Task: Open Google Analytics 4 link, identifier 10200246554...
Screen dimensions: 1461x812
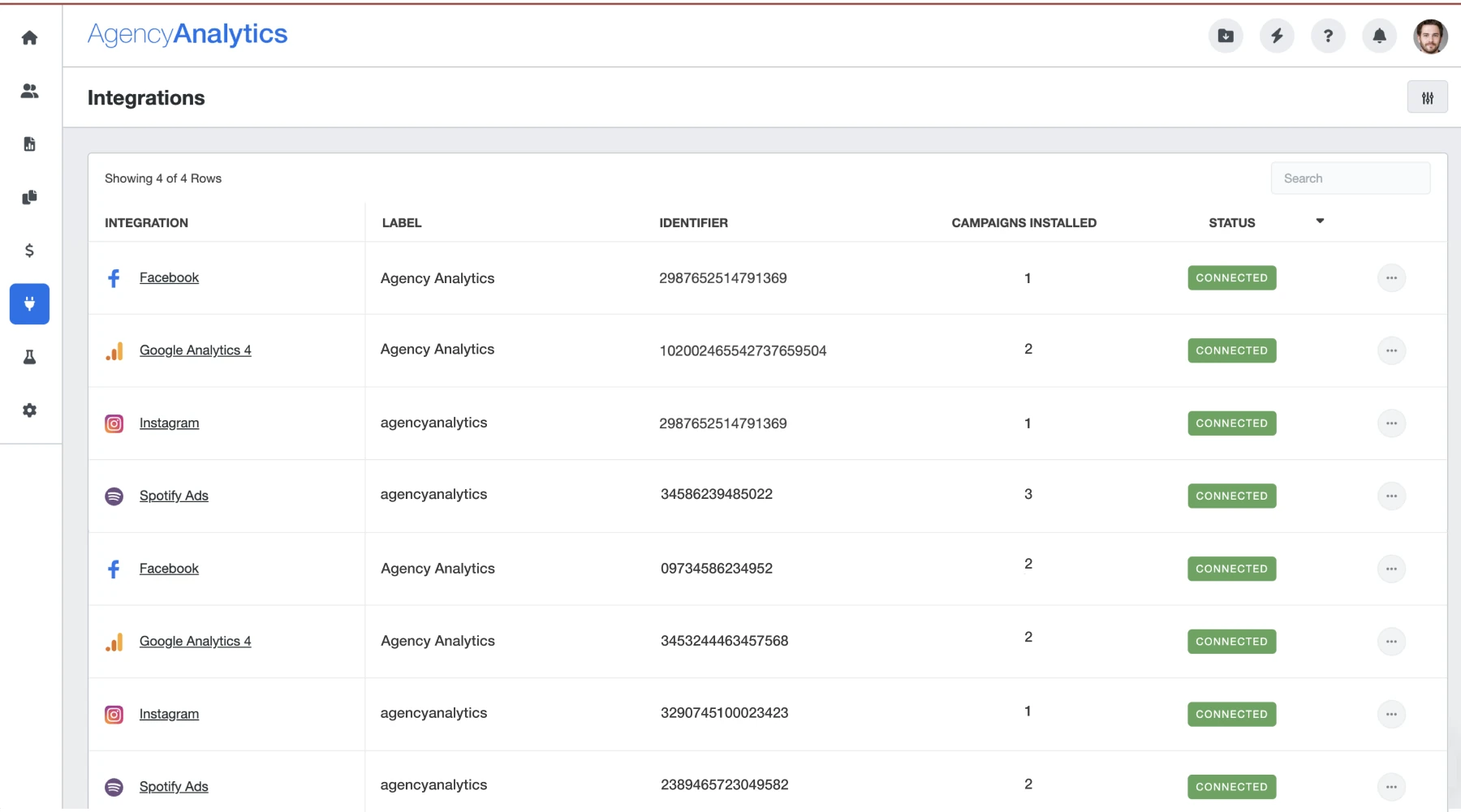Action: point(195,350)
